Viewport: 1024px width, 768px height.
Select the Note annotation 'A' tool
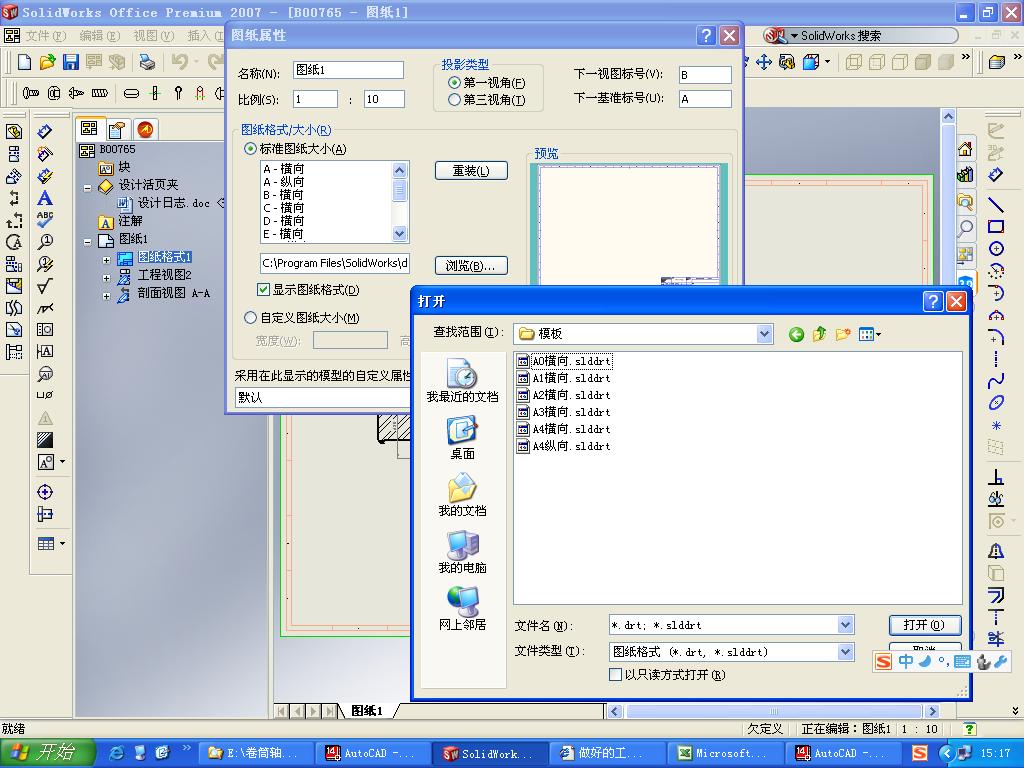[x=44, y=198]
